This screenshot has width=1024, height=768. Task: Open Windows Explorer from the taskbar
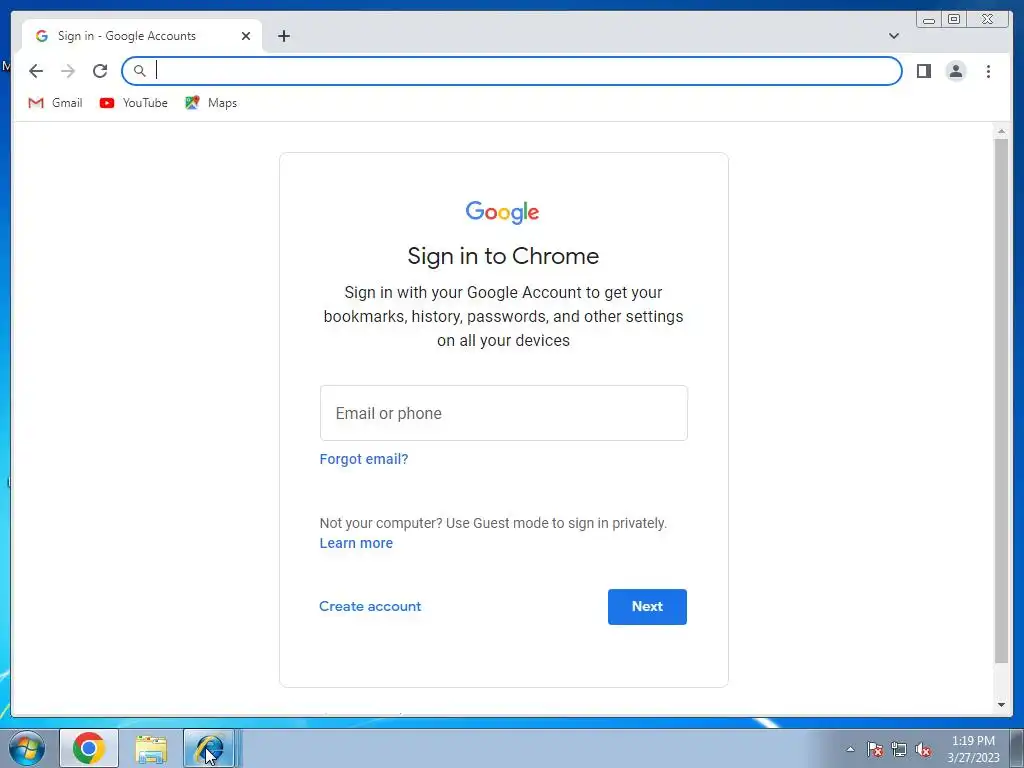point(151,749)
